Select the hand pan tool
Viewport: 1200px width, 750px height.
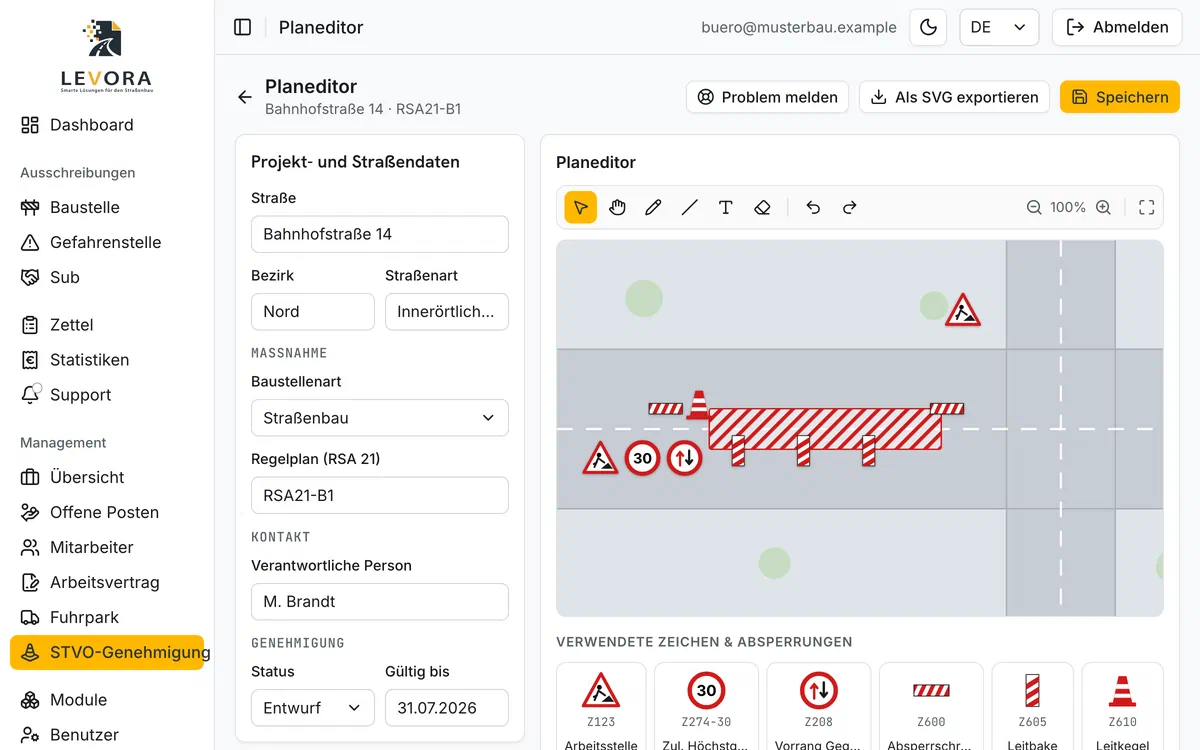617,207
